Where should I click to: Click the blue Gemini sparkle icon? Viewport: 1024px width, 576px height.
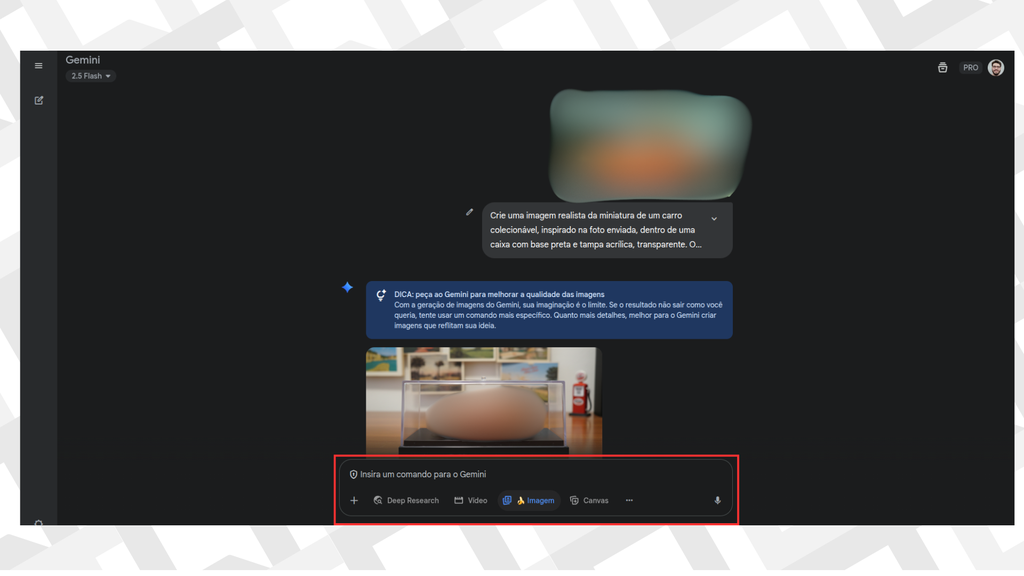(x=347, y=287)
